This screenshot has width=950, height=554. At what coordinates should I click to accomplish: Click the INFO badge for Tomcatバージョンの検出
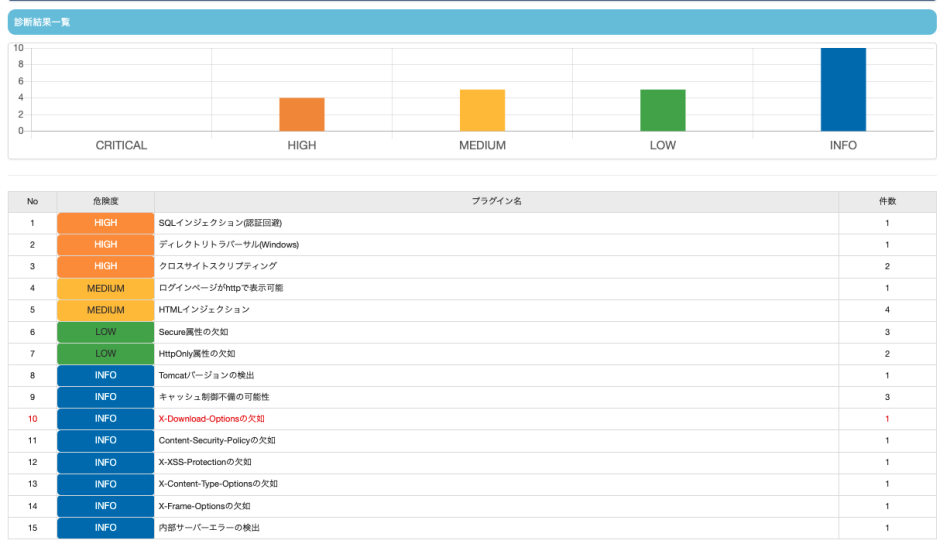click(105, 375)
